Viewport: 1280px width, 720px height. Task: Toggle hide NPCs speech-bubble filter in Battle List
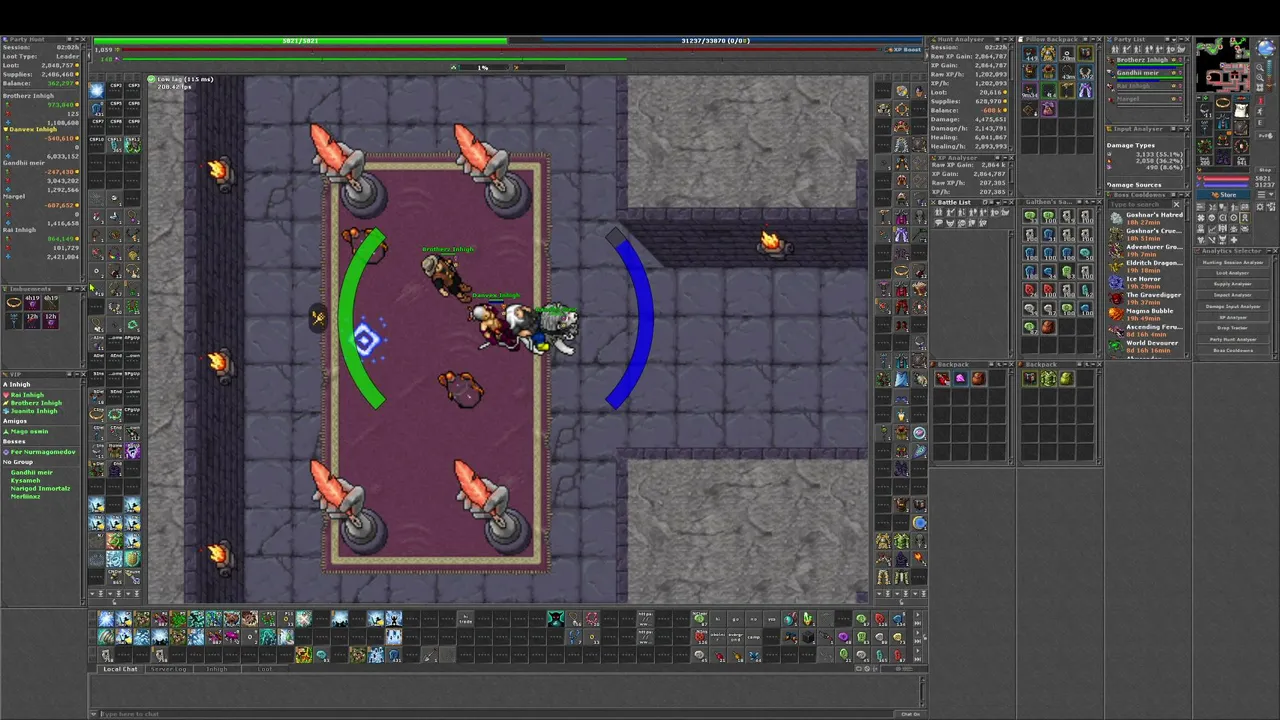coord(940,222)
